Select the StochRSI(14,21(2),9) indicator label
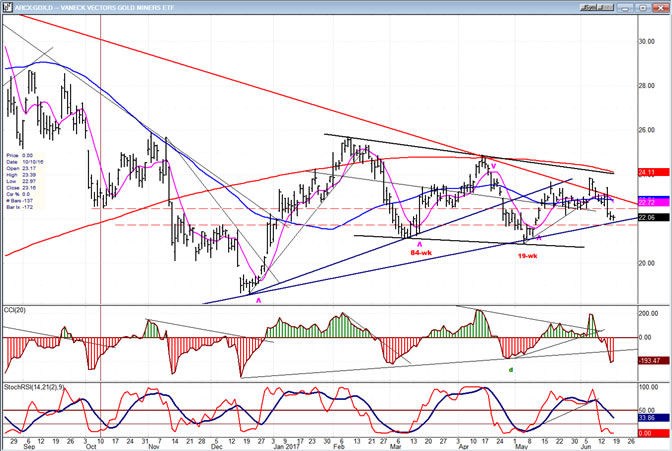Screen dimensions: 672x451 coord(34,387)
